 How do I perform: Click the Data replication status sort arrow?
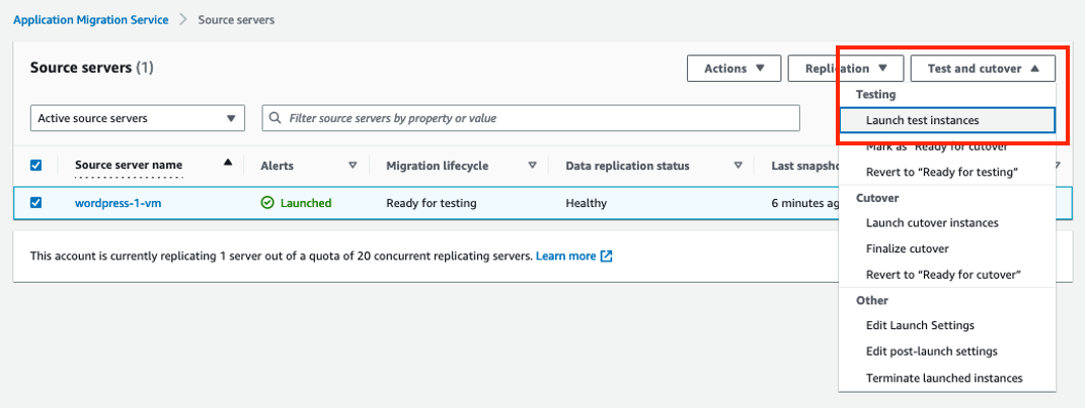(738, 166)
